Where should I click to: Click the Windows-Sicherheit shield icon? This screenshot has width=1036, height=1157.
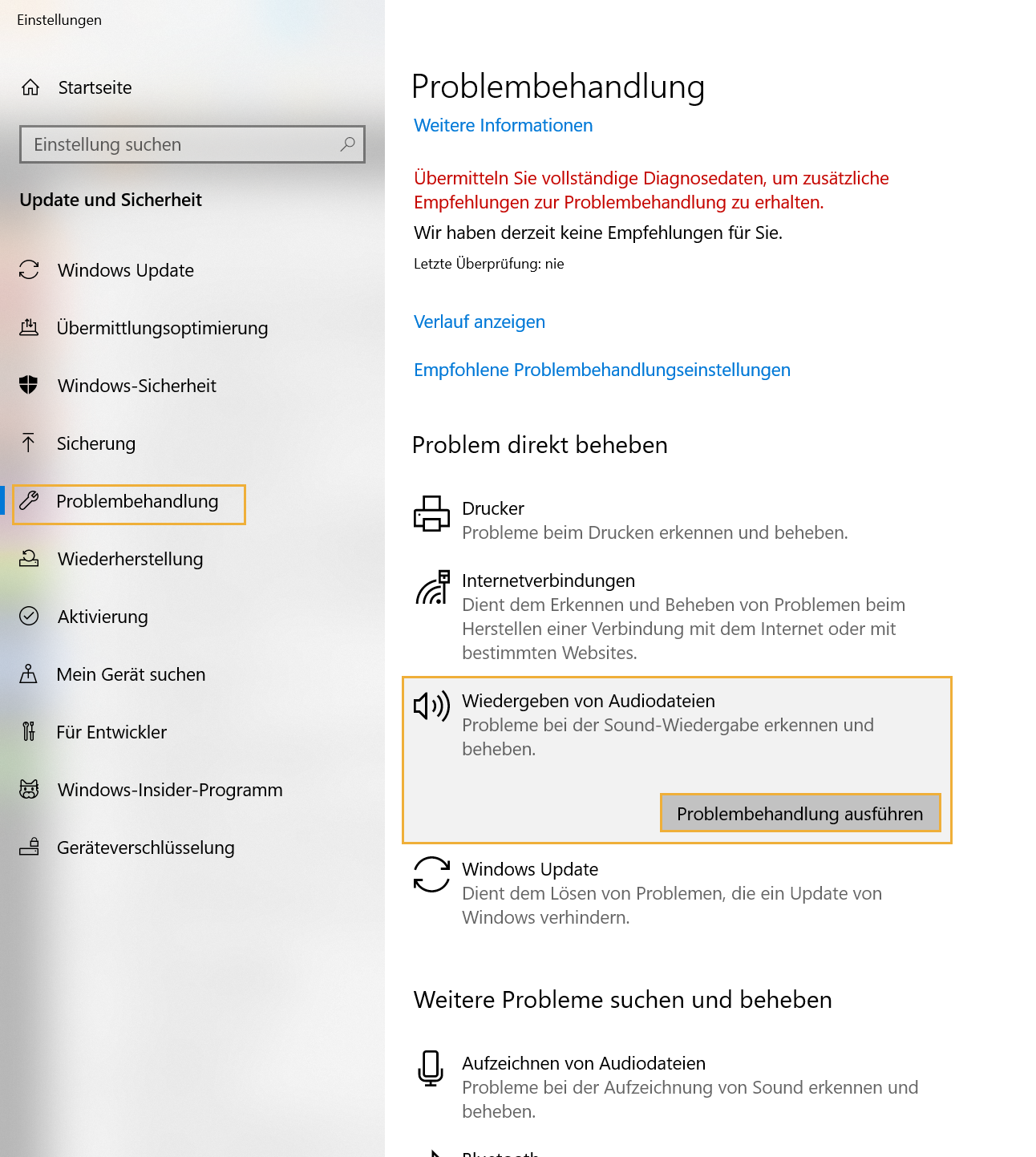click(29, 385)
